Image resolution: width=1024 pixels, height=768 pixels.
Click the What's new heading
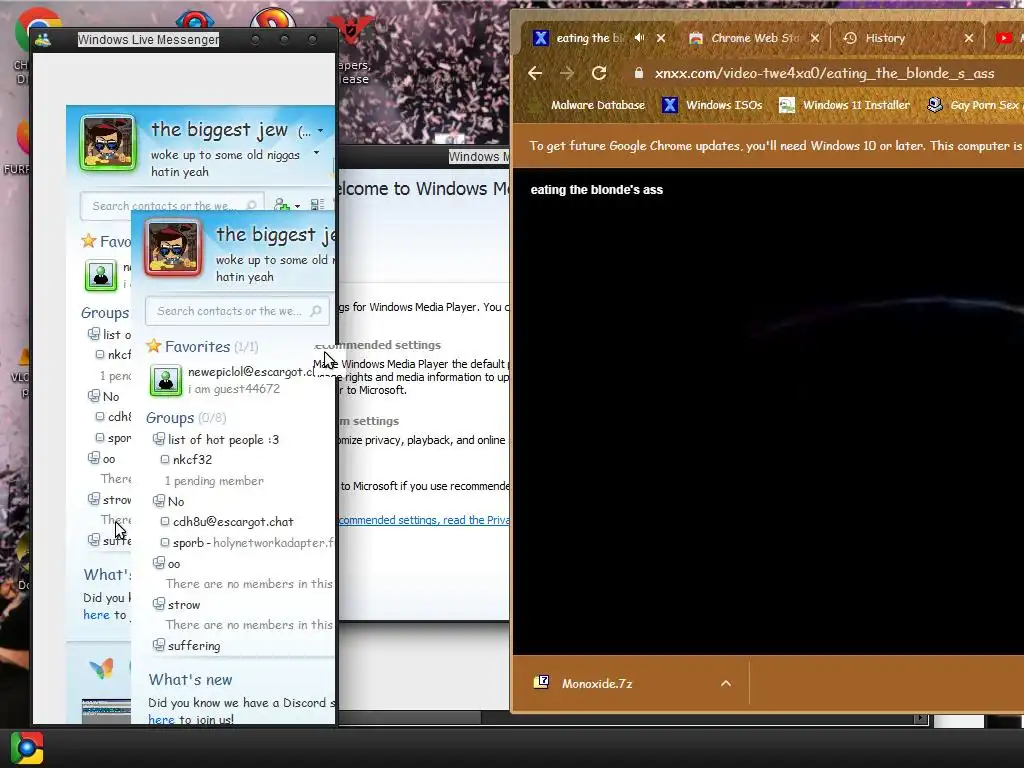pos(190,680)
